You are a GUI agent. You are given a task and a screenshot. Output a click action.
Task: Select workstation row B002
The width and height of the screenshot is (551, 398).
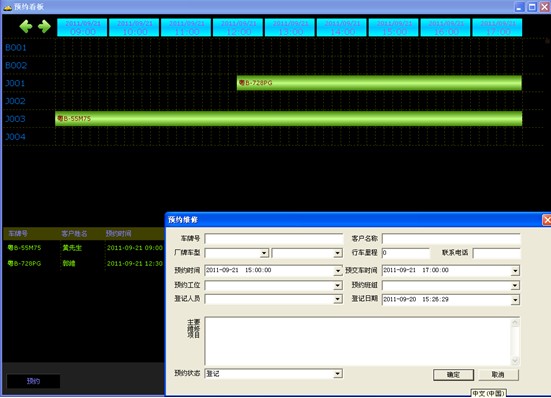[16, 65]
